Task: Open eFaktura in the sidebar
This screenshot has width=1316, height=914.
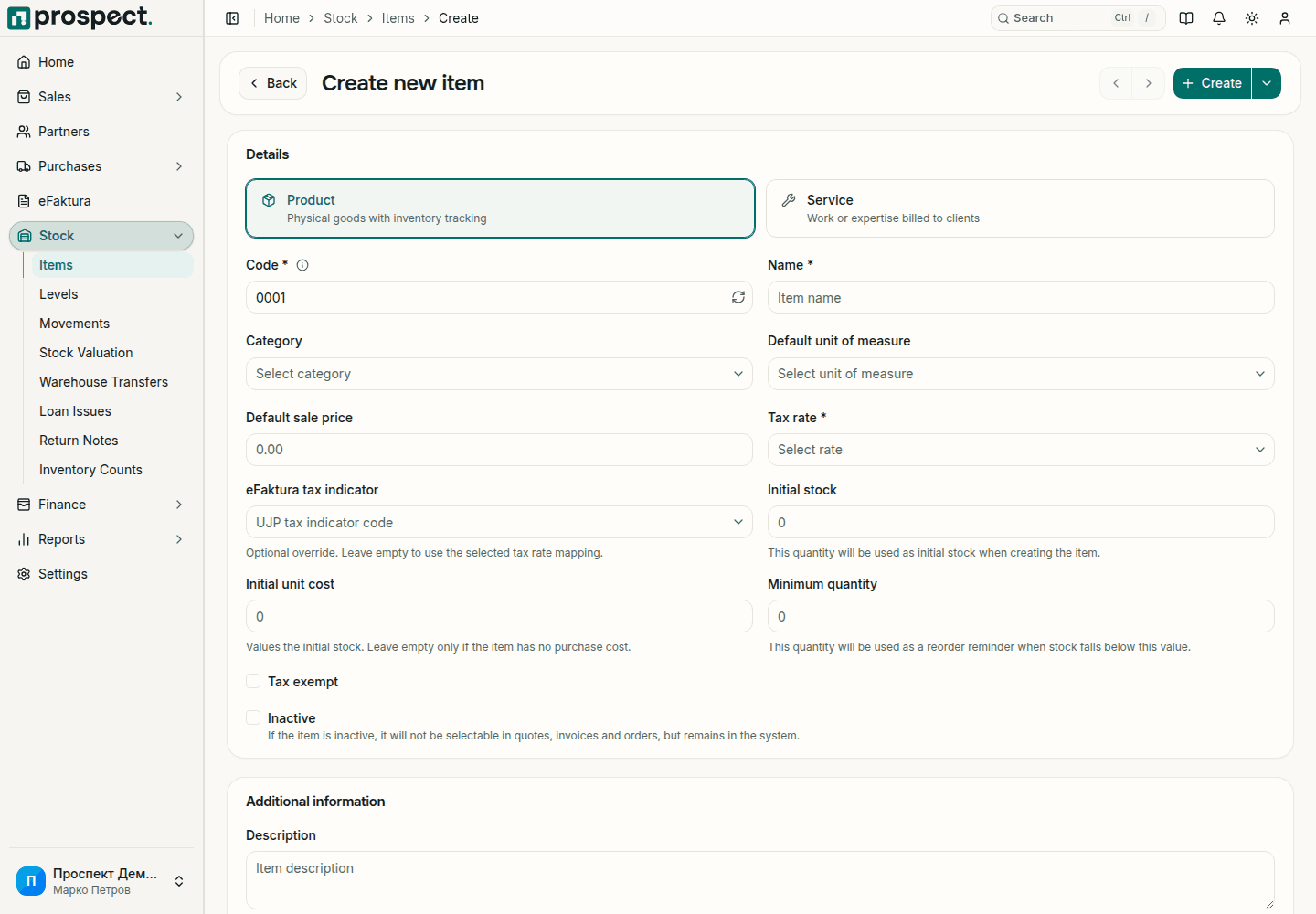Action: [x=101, y=201]
